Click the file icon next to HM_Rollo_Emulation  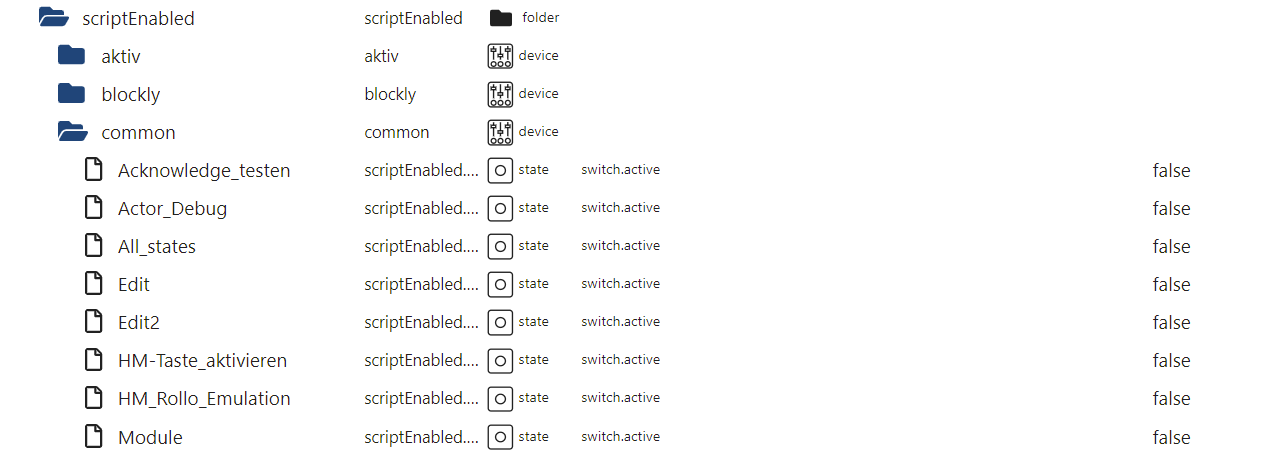[x=93, y=397]
